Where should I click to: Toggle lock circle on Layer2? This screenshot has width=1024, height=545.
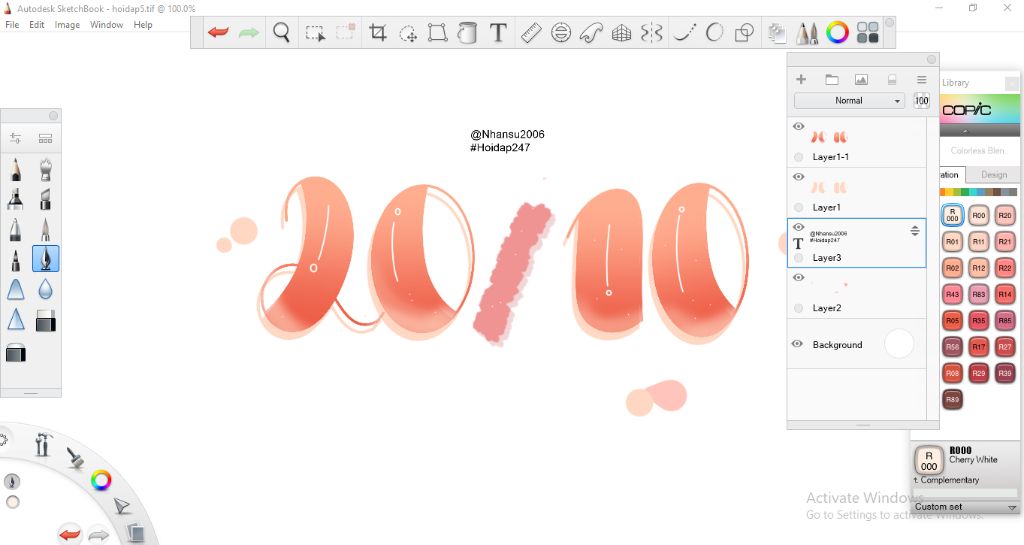click(x=798, y=308)
